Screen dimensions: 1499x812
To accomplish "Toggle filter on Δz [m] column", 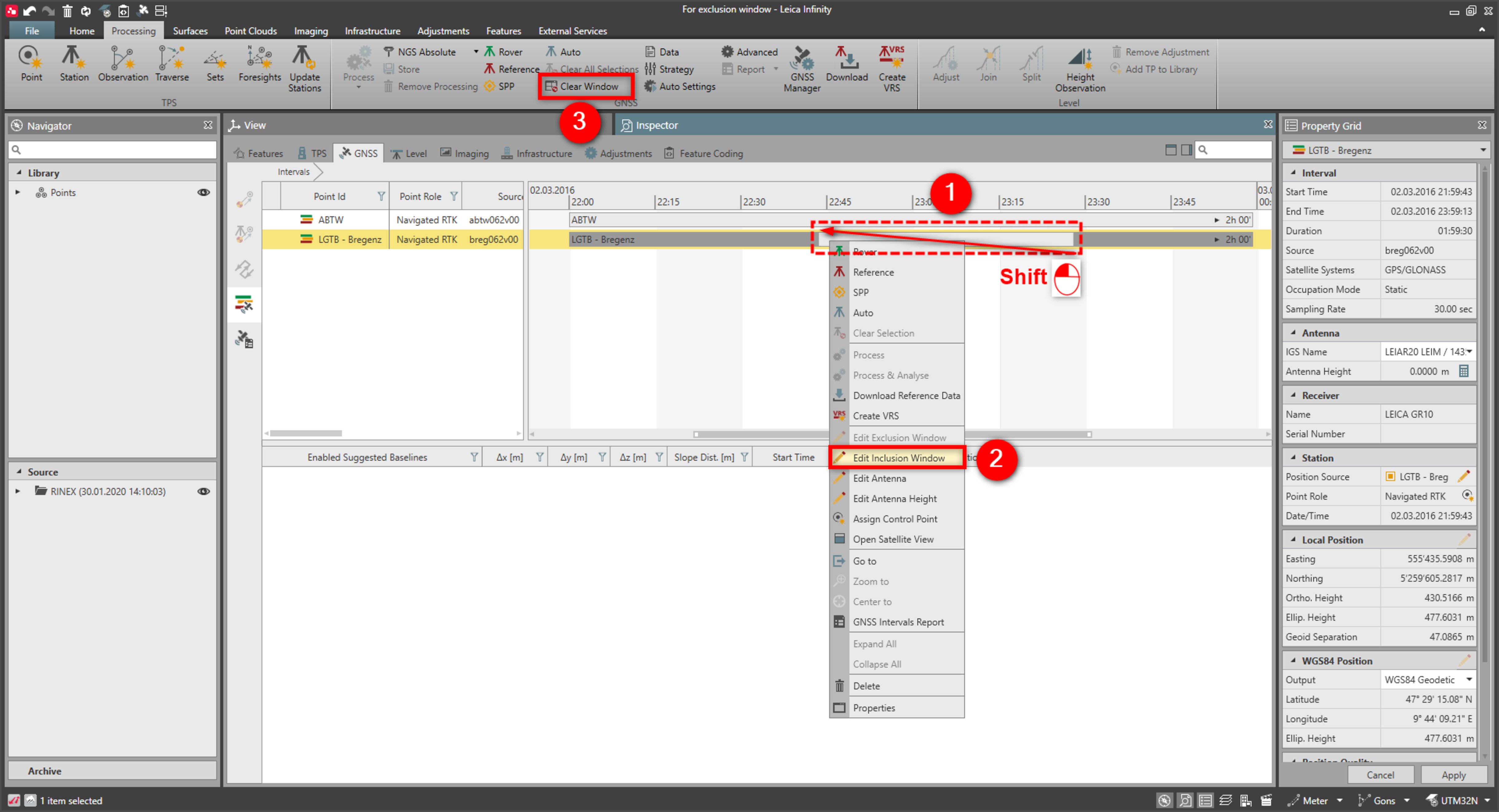I will pos(659,457).
